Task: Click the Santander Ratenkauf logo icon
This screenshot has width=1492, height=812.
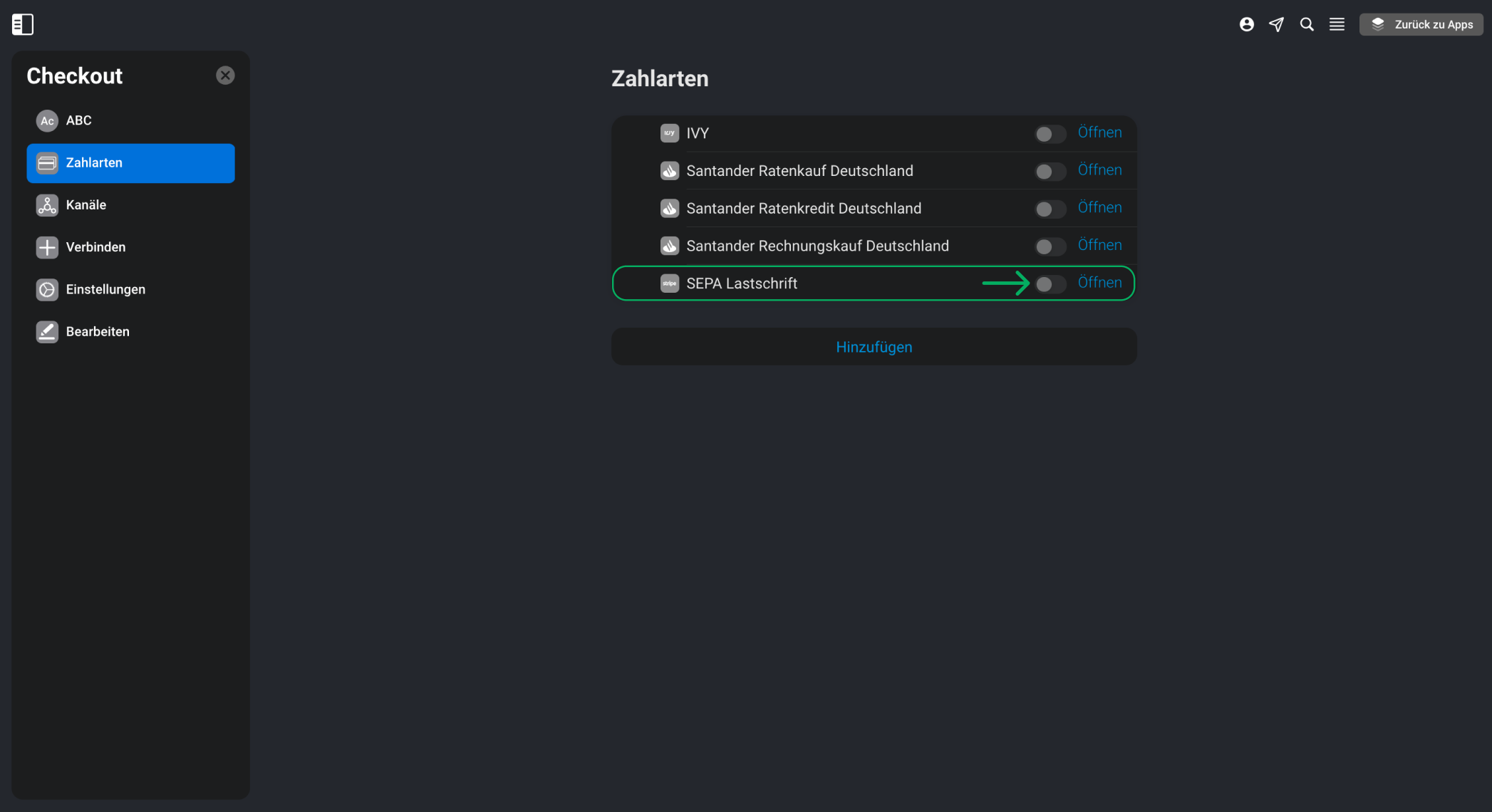Action: coord(669,171)
